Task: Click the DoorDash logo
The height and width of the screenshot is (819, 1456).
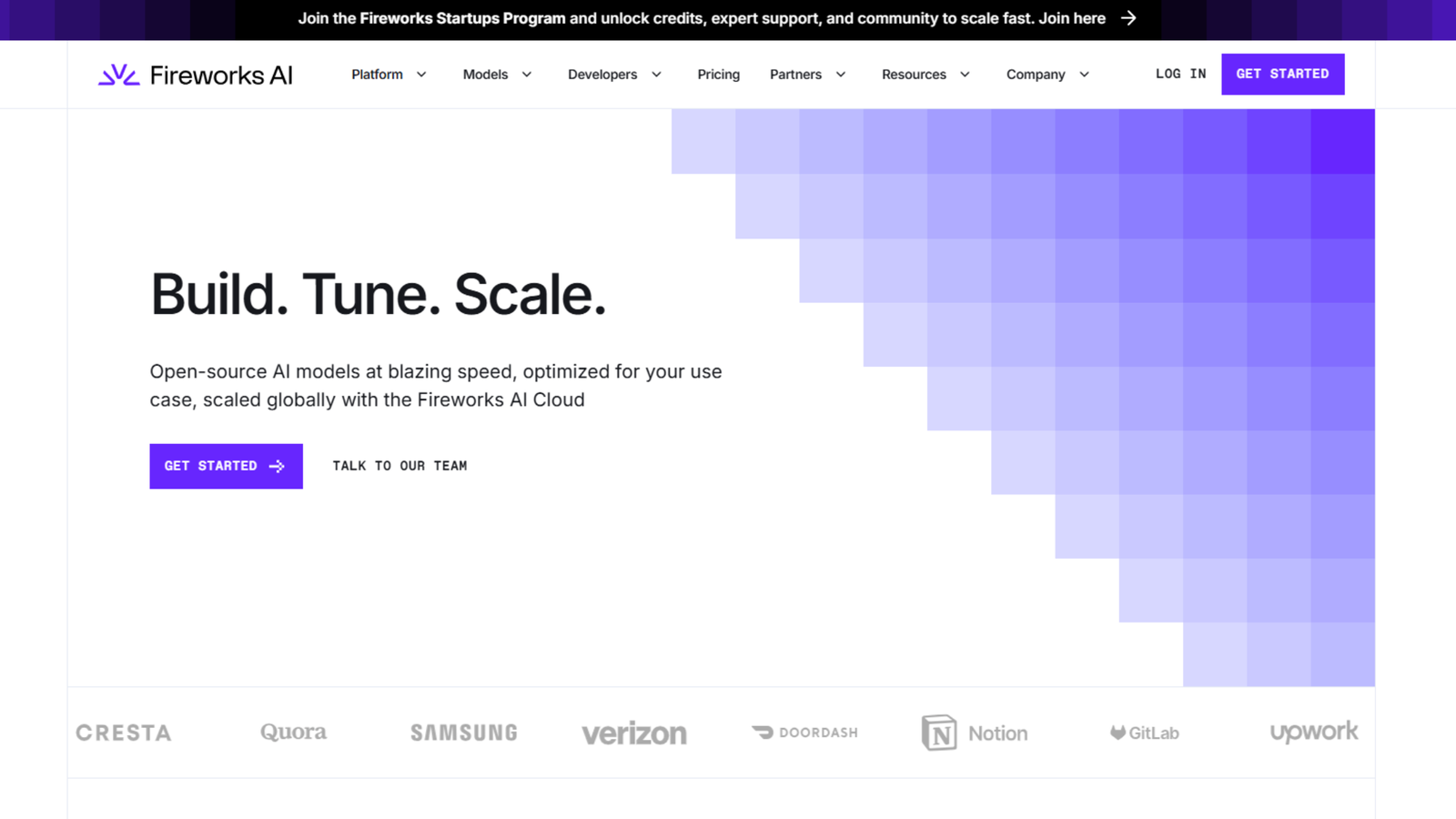Action: [x=804, y=733]
